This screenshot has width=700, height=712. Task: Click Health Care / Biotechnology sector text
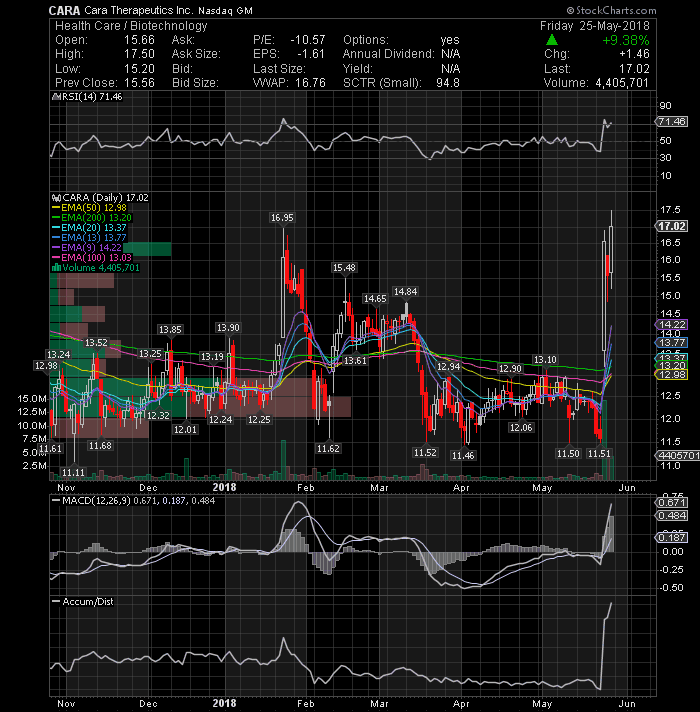click(x=131, y=26)
